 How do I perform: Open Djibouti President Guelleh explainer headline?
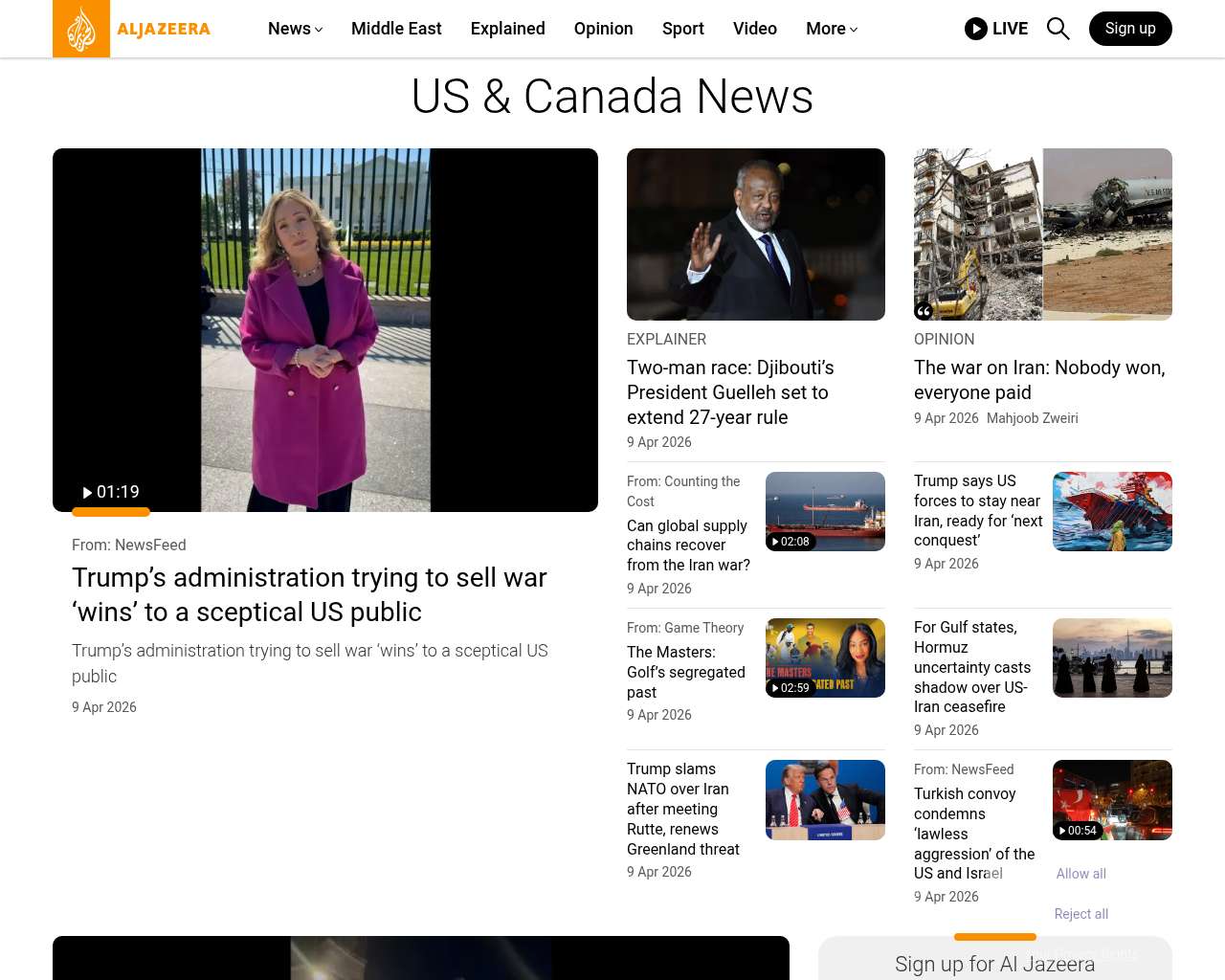(x=729, y=392)
